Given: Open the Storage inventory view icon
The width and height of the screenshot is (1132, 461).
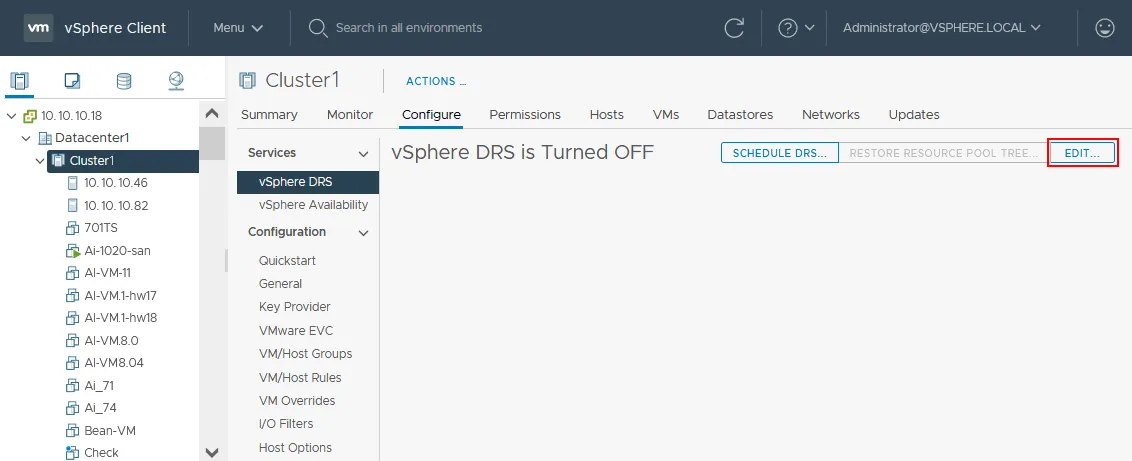Looking at the screenshot, I should 124,81.
